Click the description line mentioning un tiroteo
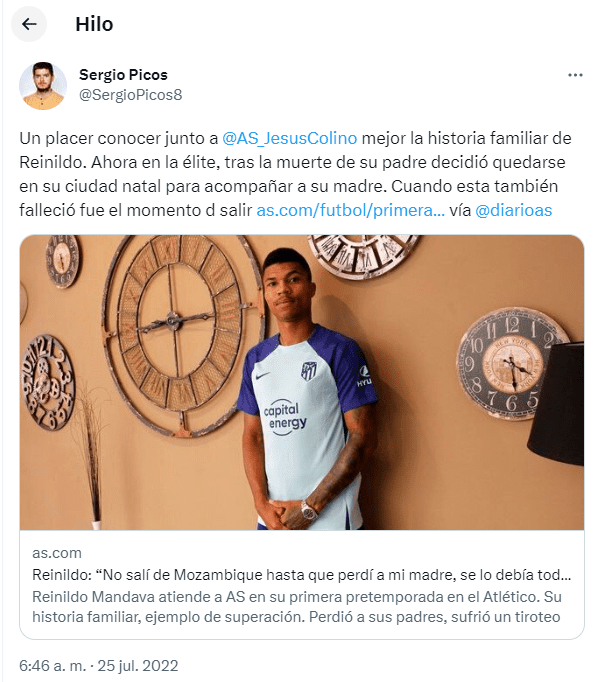The image size is (602, 682). pos(296,617)
